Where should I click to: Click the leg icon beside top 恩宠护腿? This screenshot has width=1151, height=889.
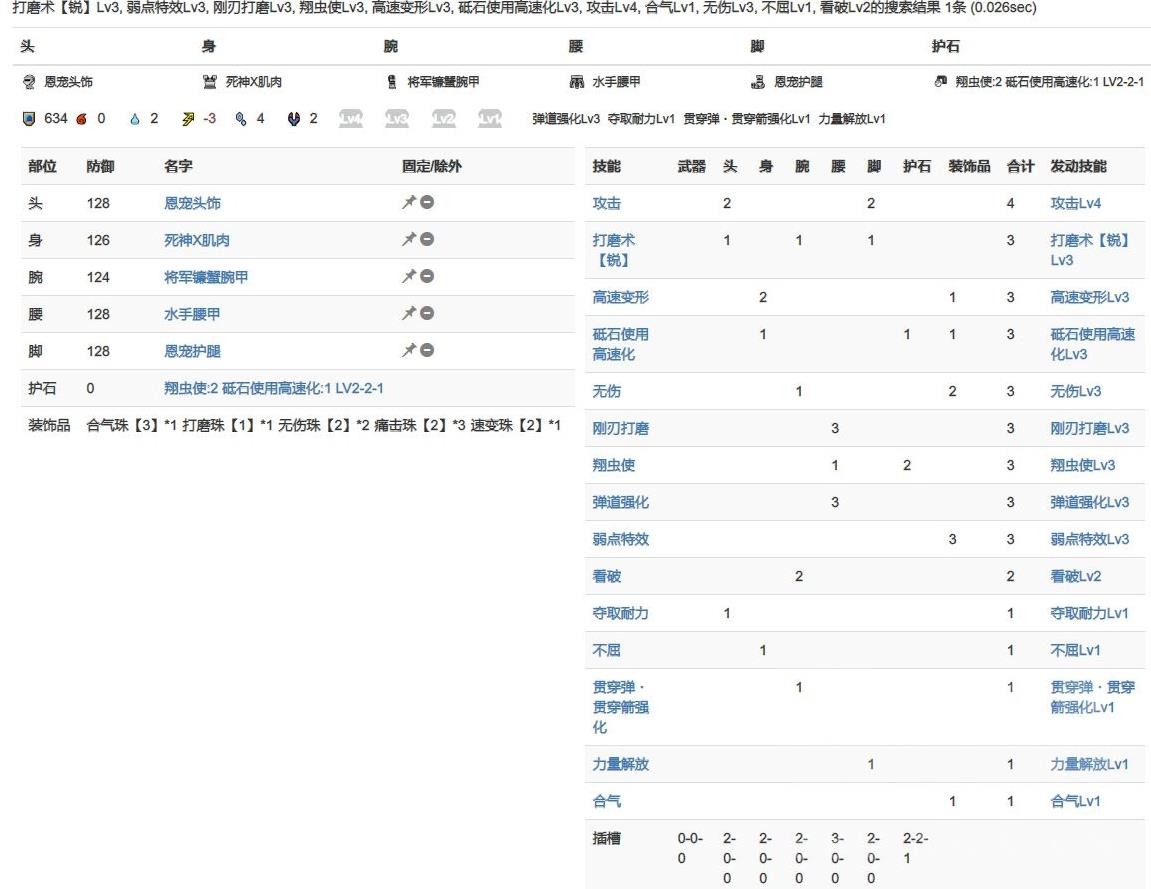pyautogui.click(x=758, y=82)
